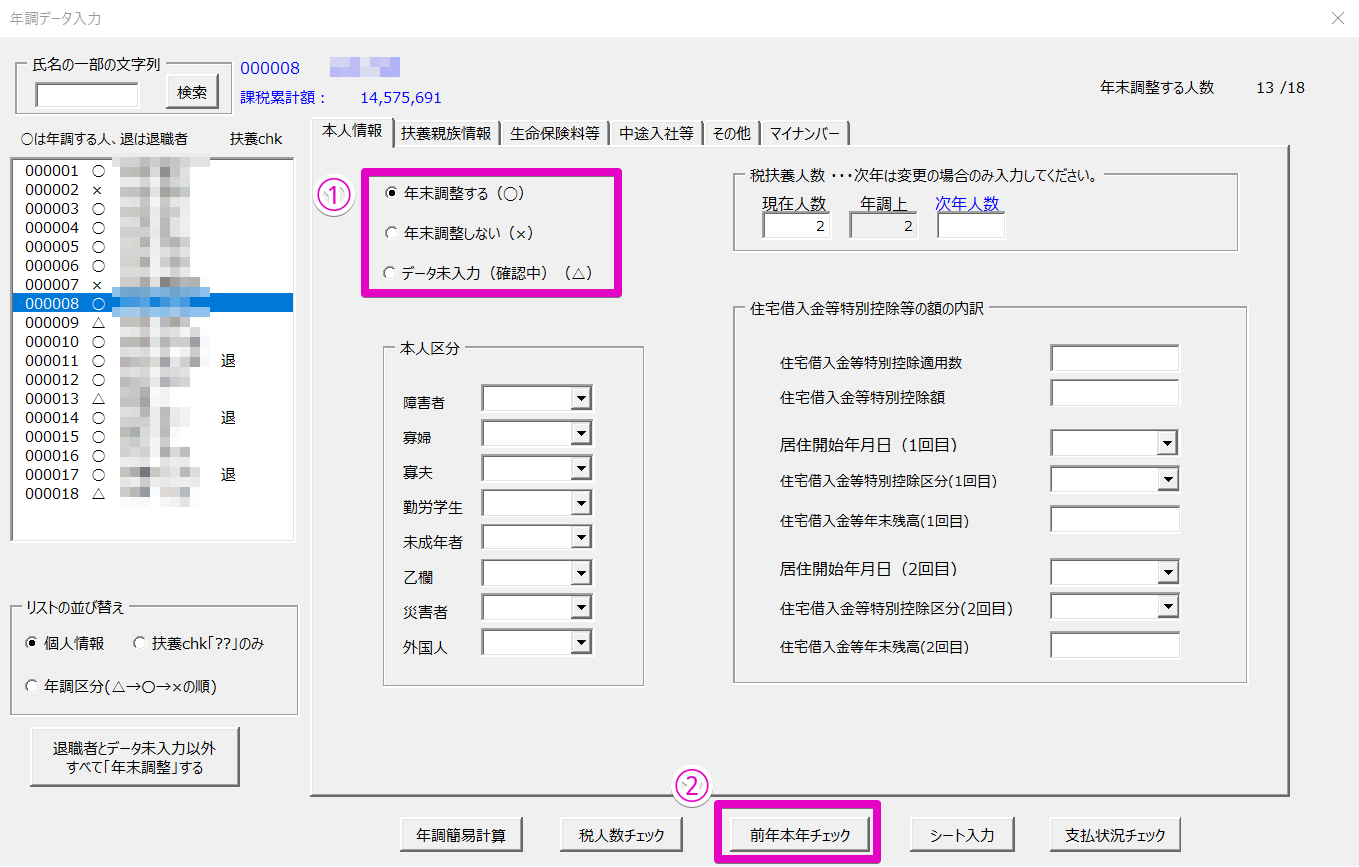Select highlighted employee 000008 row
This screenshot has height=867, width=1359.
[x=153, y=303]
